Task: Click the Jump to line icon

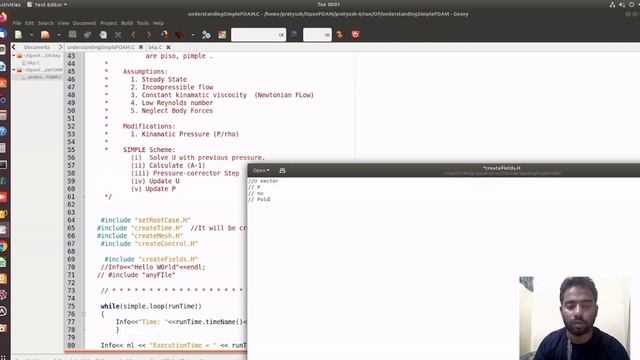Action: pyautogui.click(x=340, y=35)
